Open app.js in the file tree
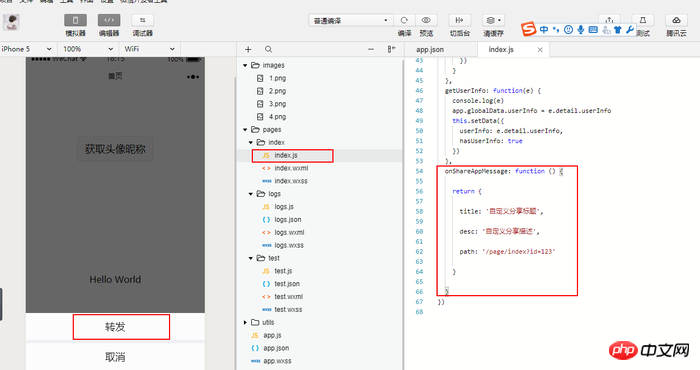 click(x=272, y=335)
